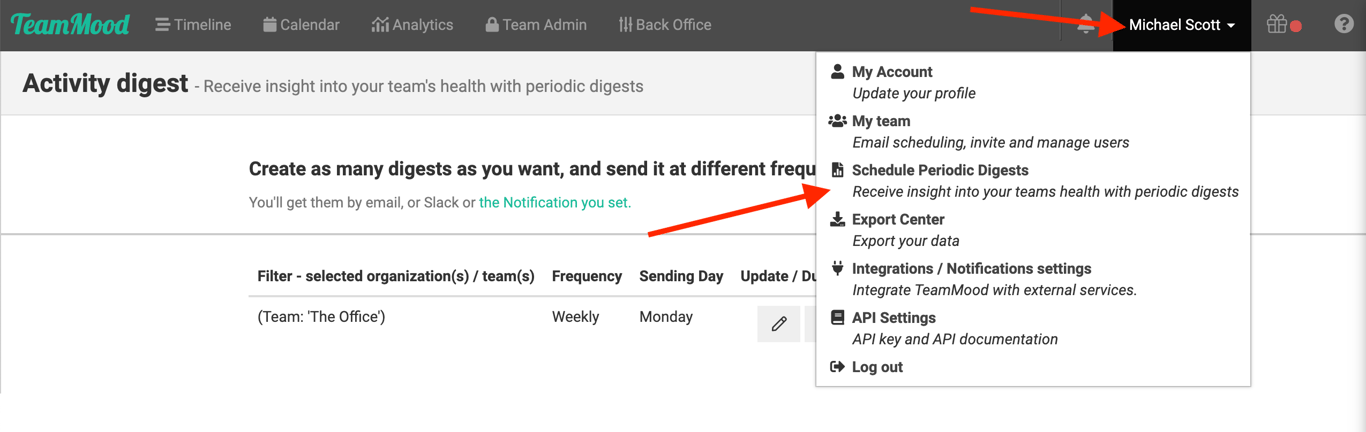
Task: Follow 'the Notification you set' link
Action: (555, 202)
